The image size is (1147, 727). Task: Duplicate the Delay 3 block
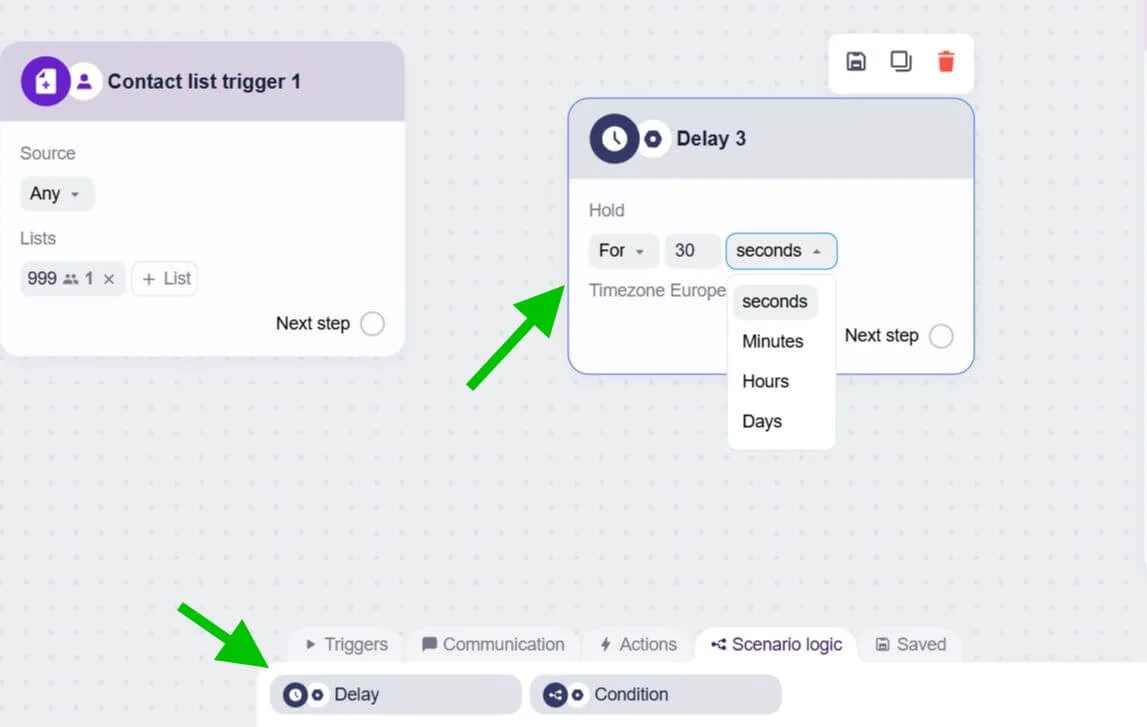900,61
